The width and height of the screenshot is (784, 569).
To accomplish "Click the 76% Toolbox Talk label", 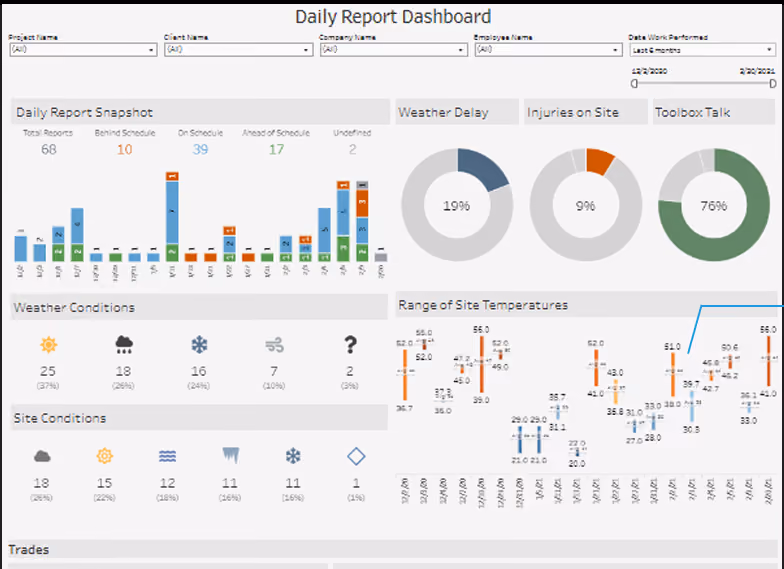I will (714, 206).
